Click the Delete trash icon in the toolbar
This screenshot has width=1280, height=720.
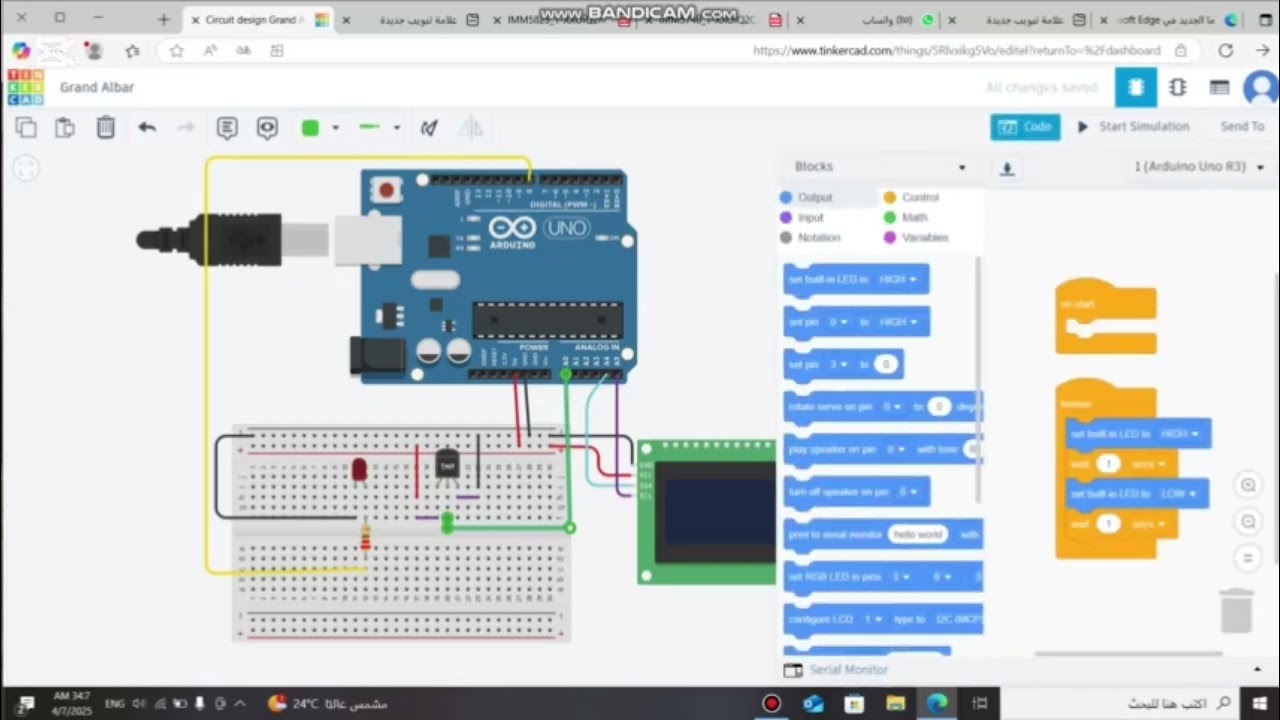(105, 127)
